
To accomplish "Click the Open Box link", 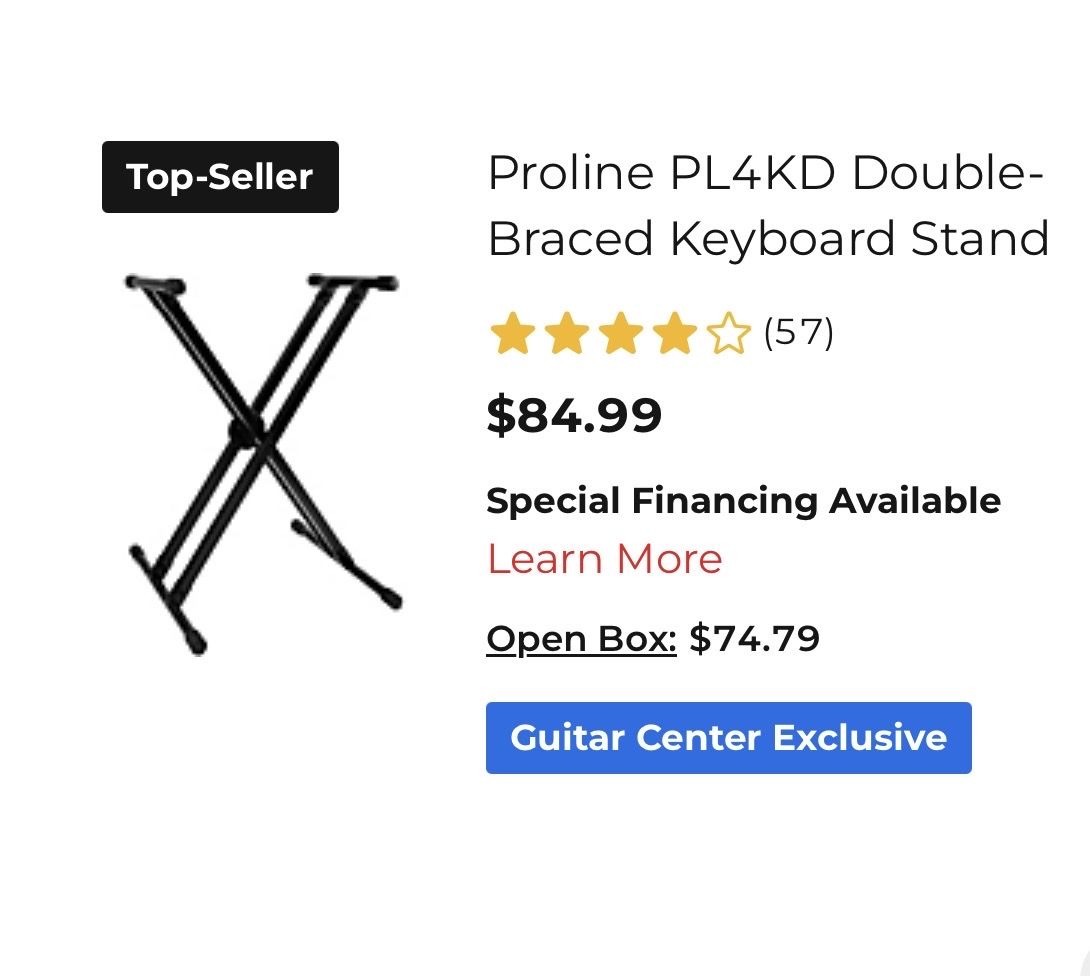I will 581,638.
